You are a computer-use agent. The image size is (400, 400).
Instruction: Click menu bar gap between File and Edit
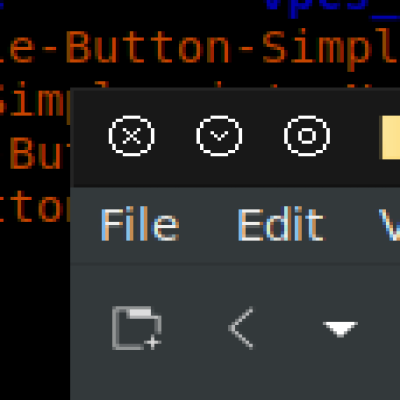coord(208,224)
